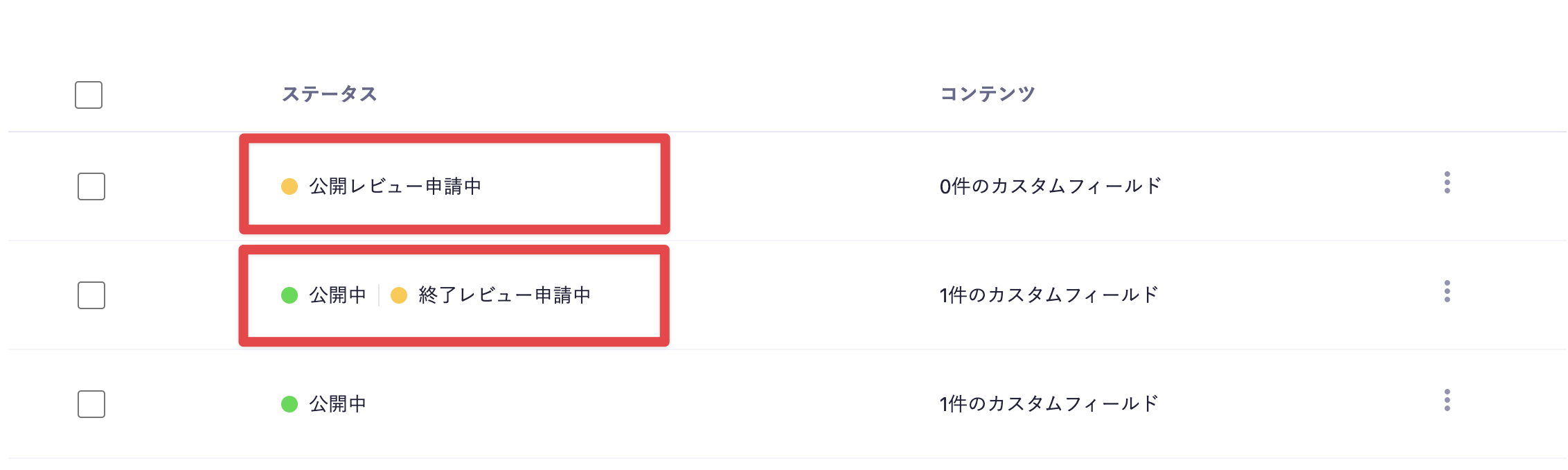1568x470 pixels.
Task: Expand the kebab menu of the bottom 公開中 row
Action: coord(1447,400)
